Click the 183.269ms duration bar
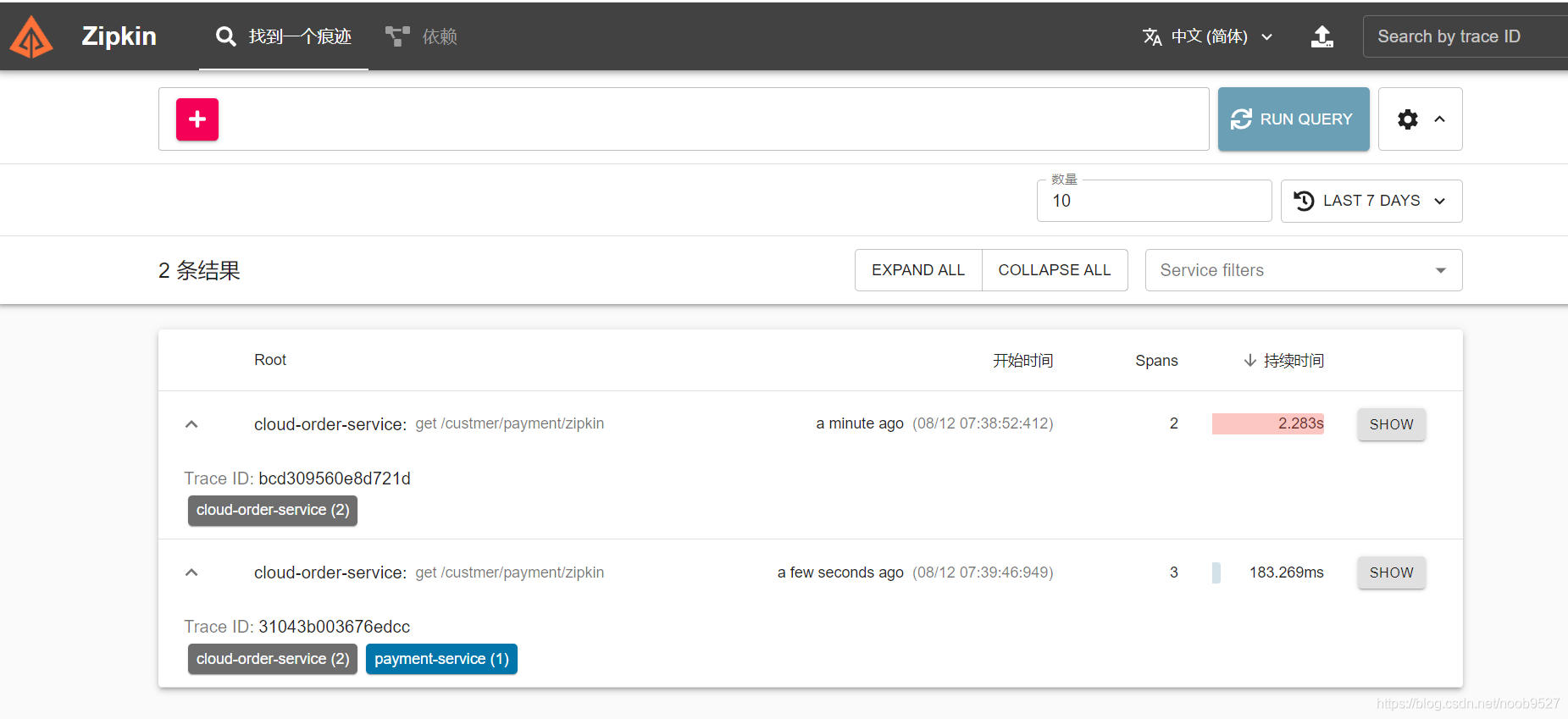Screen dimensions: 1568x719 pos(1216,572)
